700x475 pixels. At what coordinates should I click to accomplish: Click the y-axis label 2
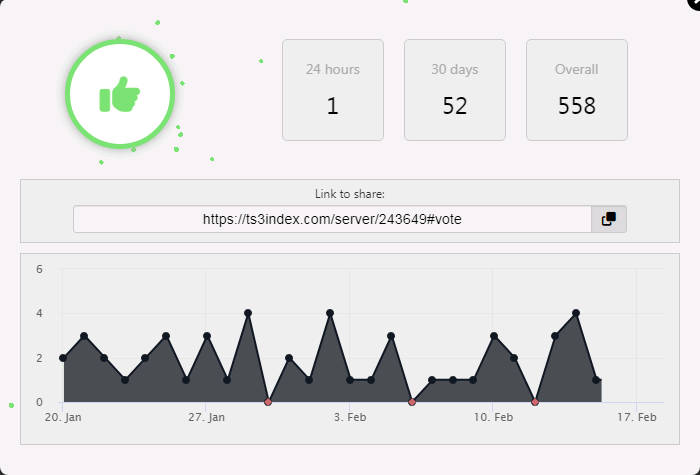[x=40, y=358]
